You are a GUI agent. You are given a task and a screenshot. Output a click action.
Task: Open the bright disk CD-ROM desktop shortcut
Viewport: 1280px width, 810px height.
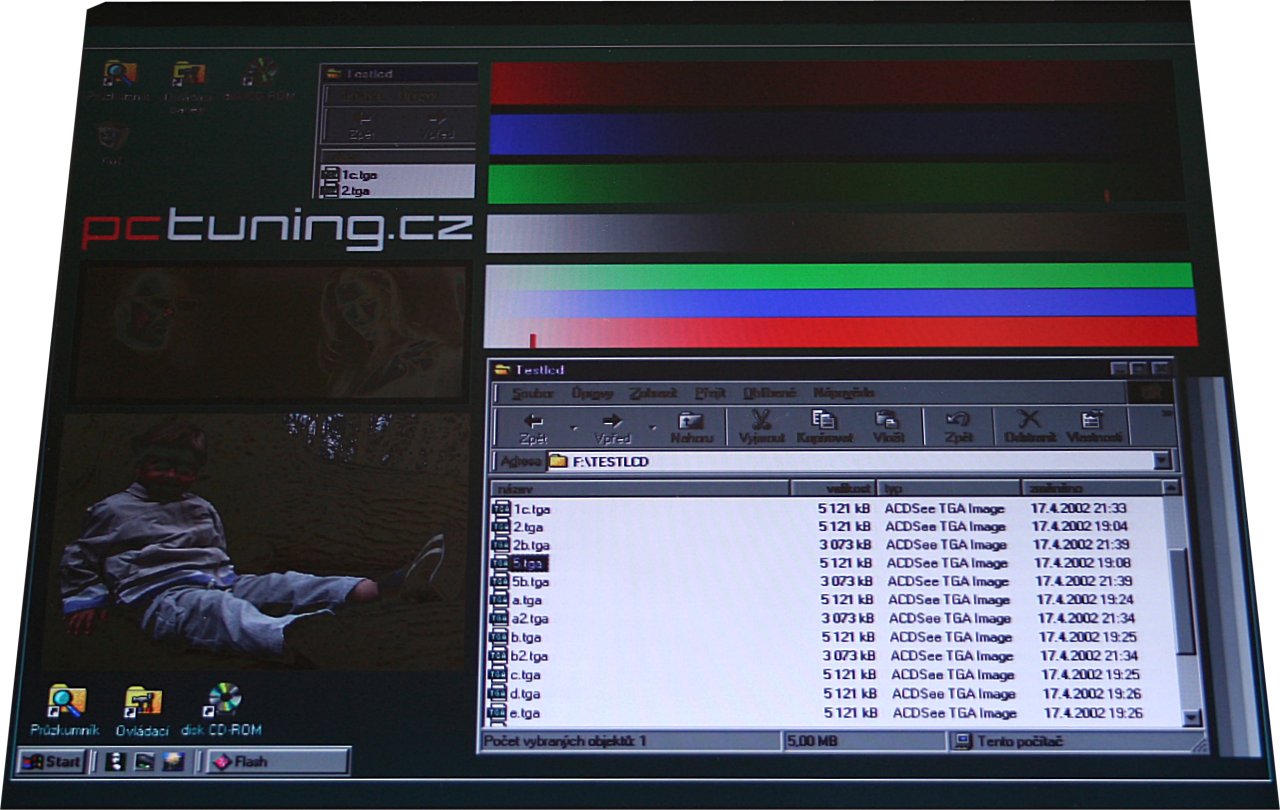[x=223, y=701]
